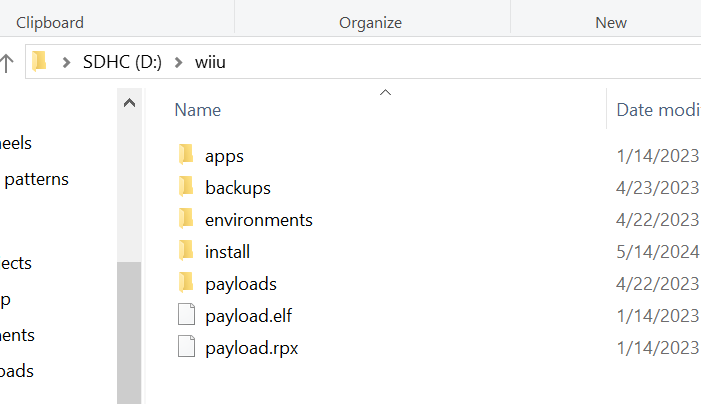Click the sidebar scroll up arrow
Image resolution: width=701 pixels, height=404 pixels.
pyautogui.click(x=130, y=103)
